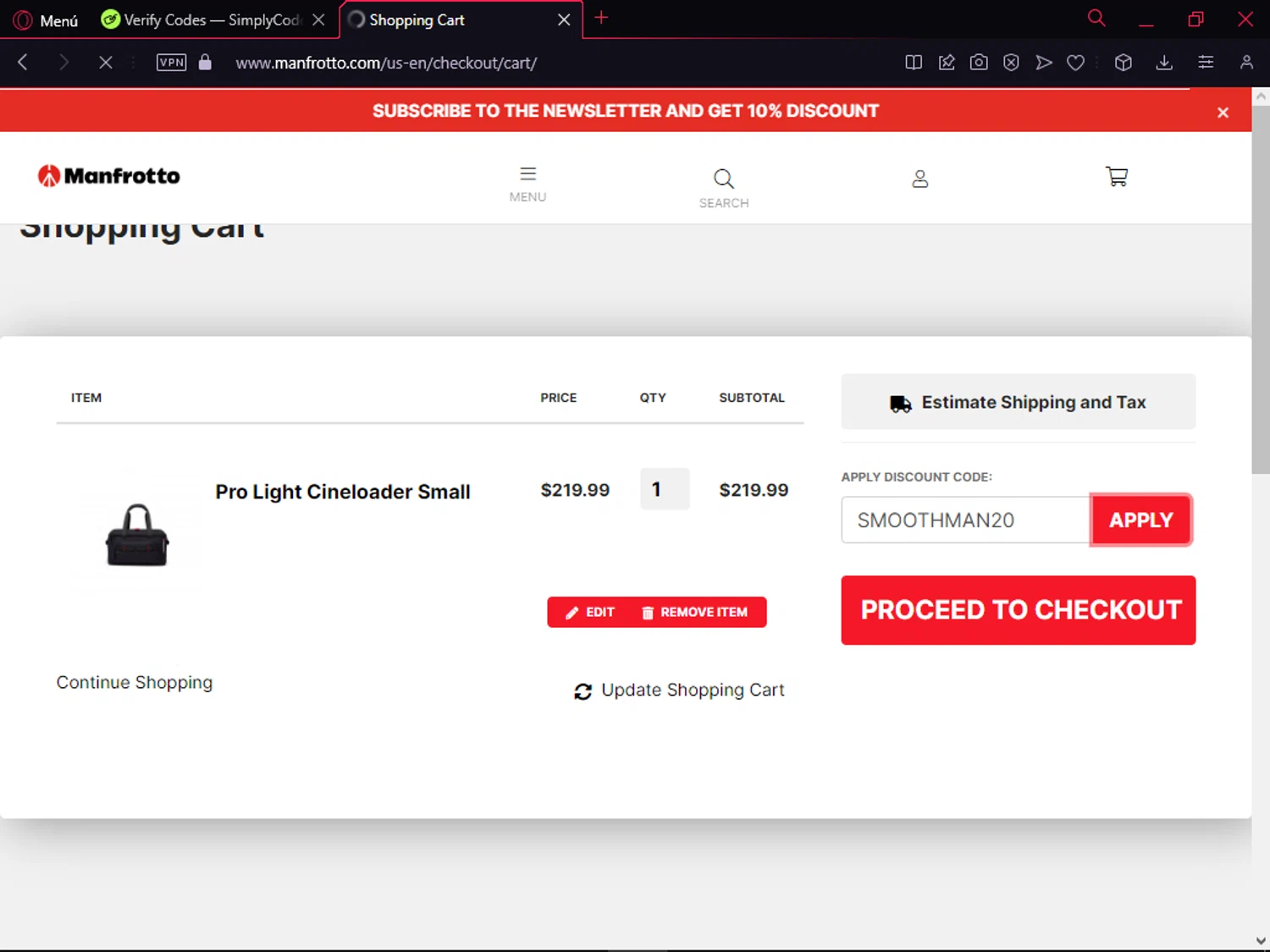This screenshot has width=1270, height=952.
Task: Close the Shopping Cart tab
Action: point(564,19)
